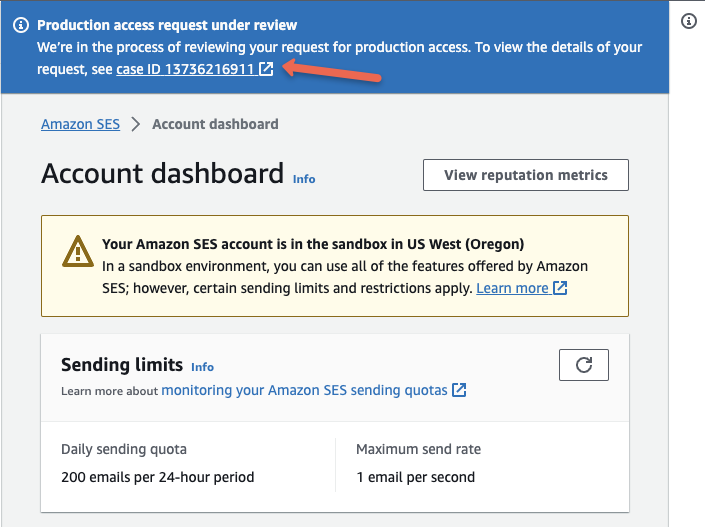Click the Daily sending quota label
The width and height of the screenshot is (705, 527).
tap(124, 449)
